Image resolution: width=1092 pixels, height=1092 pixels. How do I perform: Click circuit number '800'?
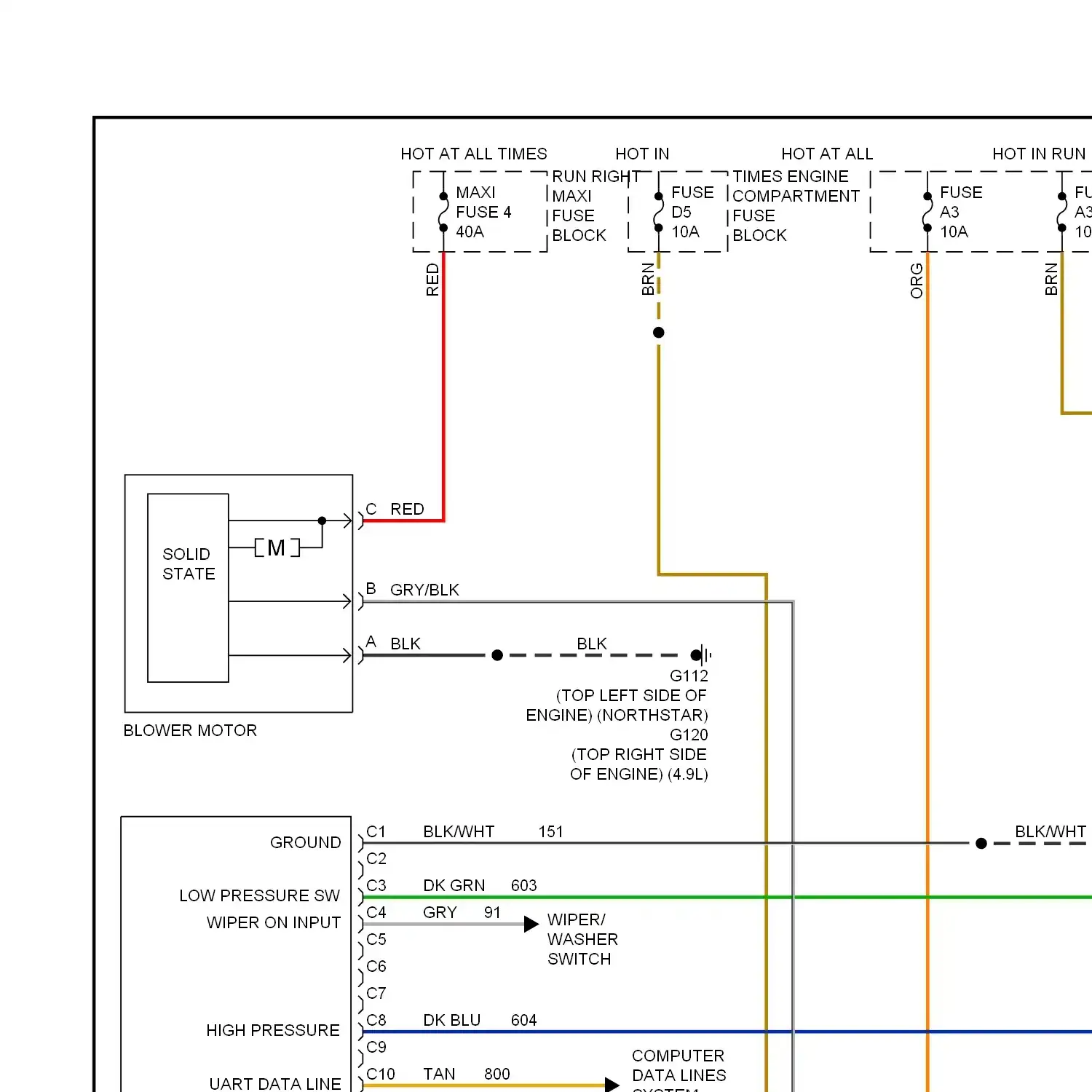tap(497, 1074)
